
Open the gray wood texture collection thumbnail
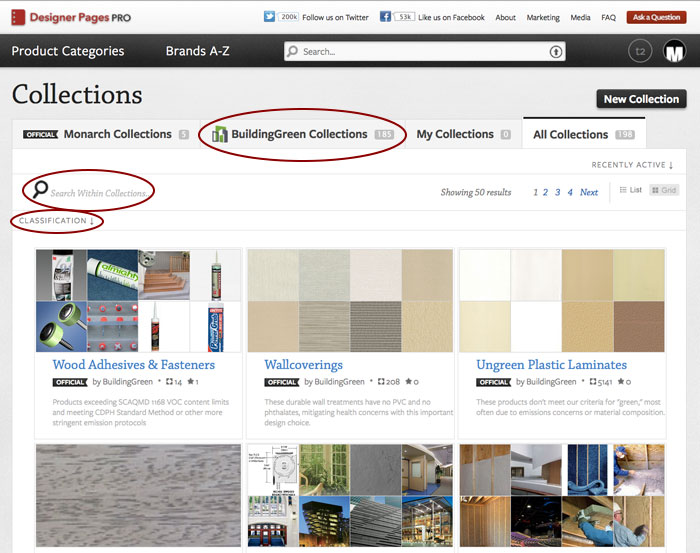138,495
